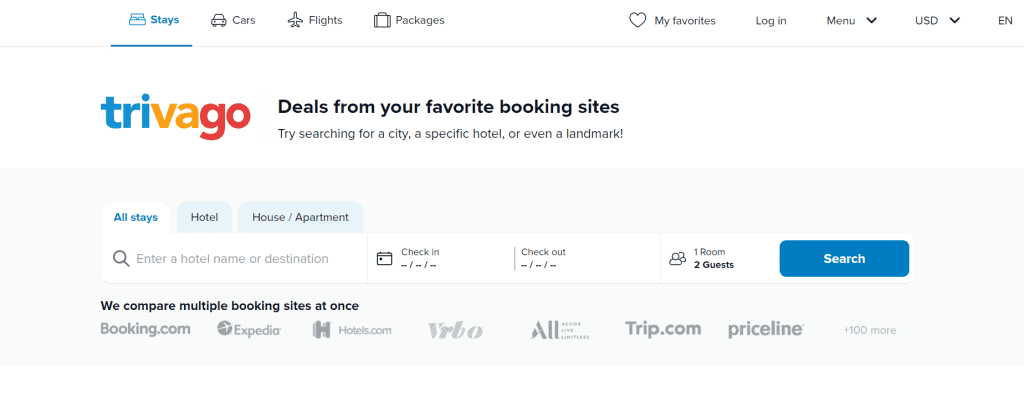Click the Log in link
Viewport: 1024px width, 408px height.
click(x=771, y=20)
